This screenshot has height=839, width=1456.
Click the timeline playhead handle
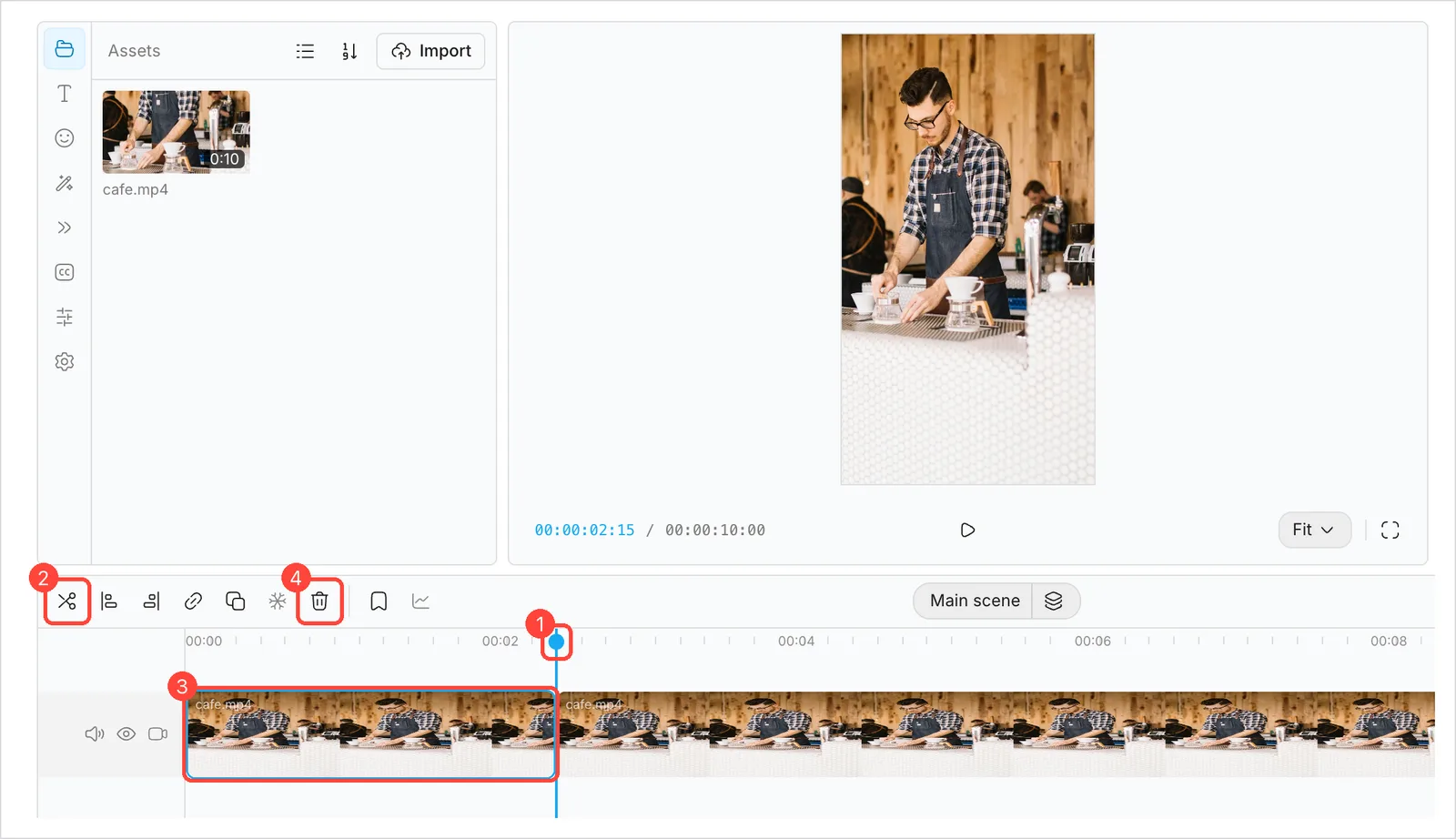556,642
